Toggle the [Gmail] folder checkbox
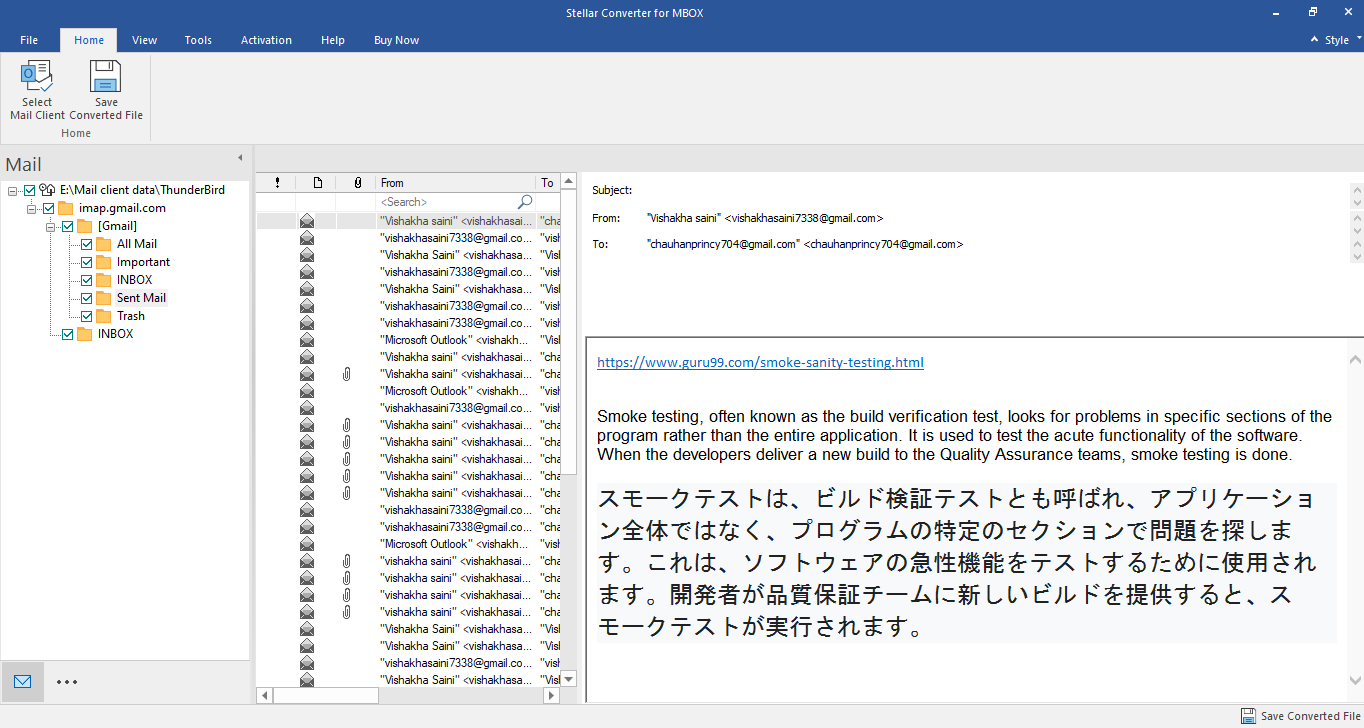Image resolution: width=1364 pixels, height=728 pixels. click(x=67, y=226)
